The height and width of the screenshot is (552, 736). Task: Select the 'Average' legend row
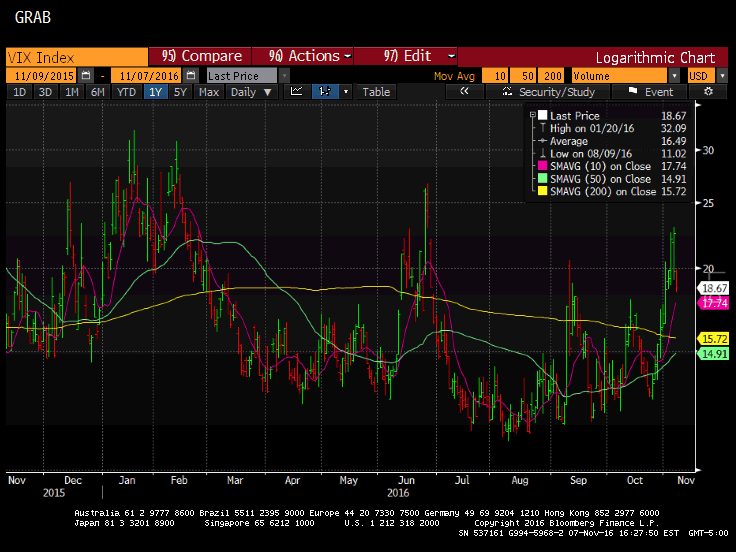point(612,141)
